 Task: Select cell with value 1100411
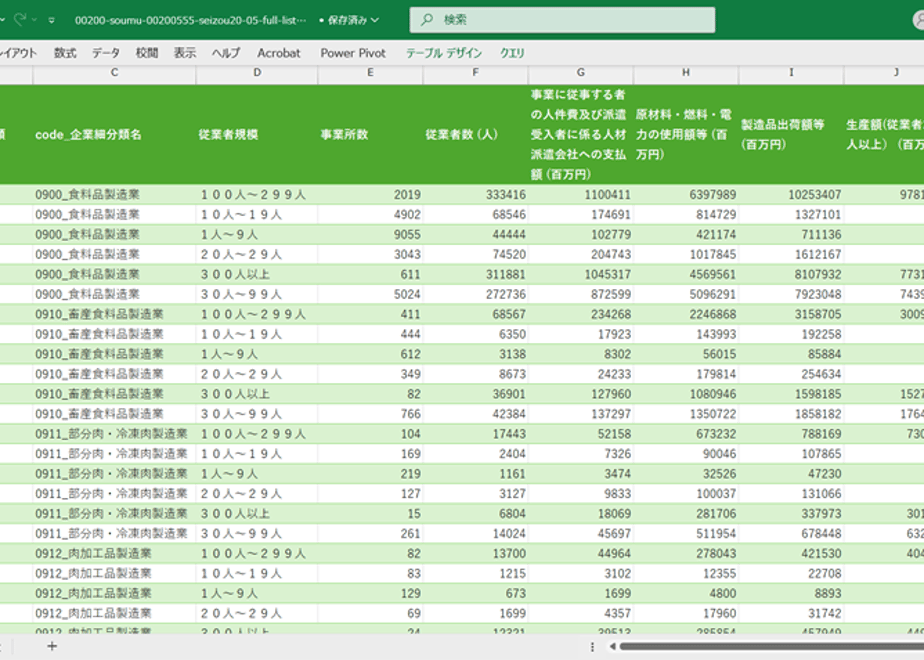tap(580, 194)
